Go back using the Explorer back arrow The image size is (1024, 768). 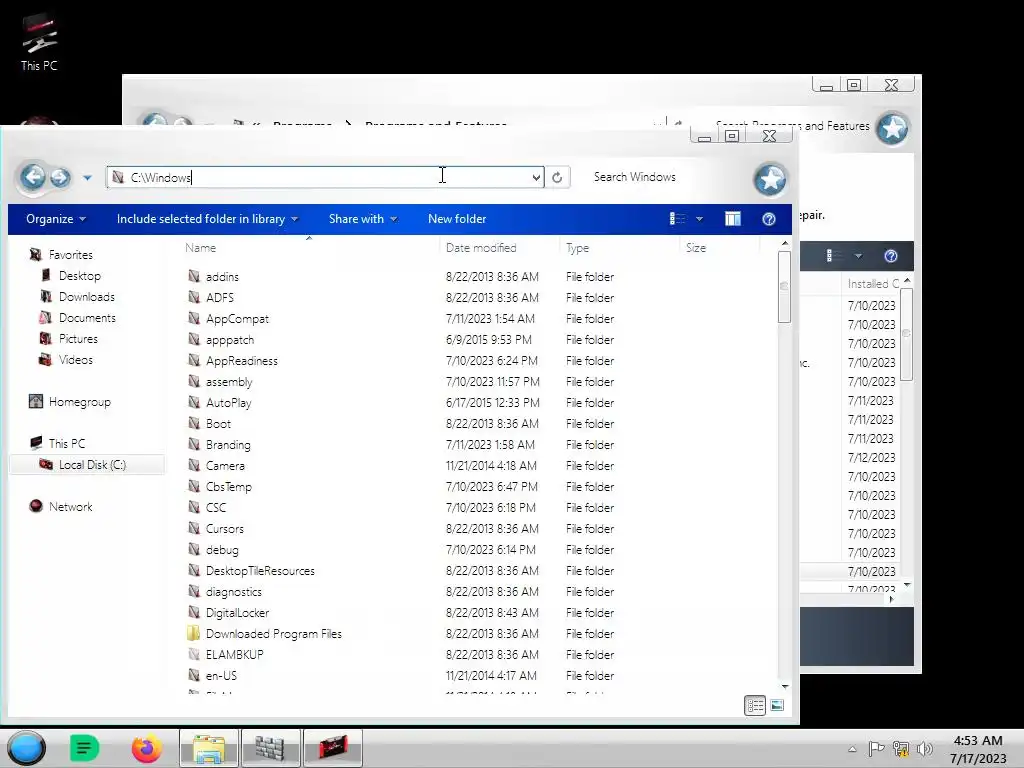[33, 176]
